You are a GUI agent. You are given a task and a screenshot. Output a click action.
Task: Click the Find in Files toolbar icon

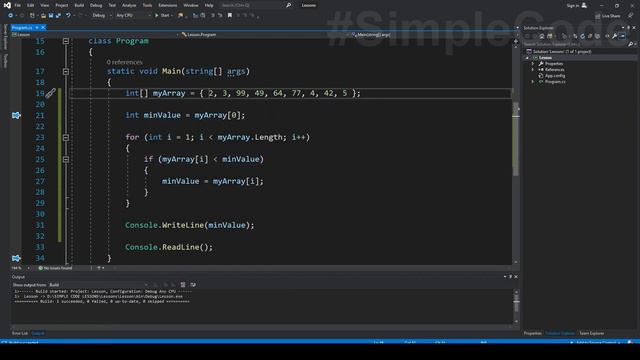[180, 16]
